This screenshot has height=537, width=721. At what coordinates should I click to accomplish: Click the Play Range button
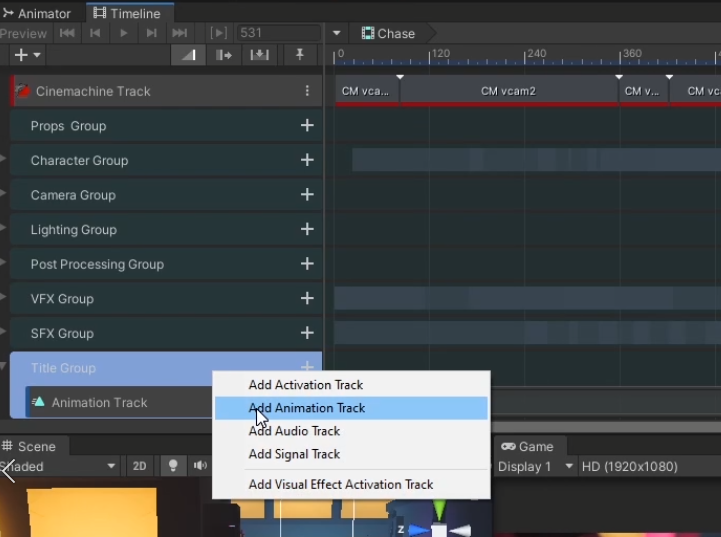(218, 33)
